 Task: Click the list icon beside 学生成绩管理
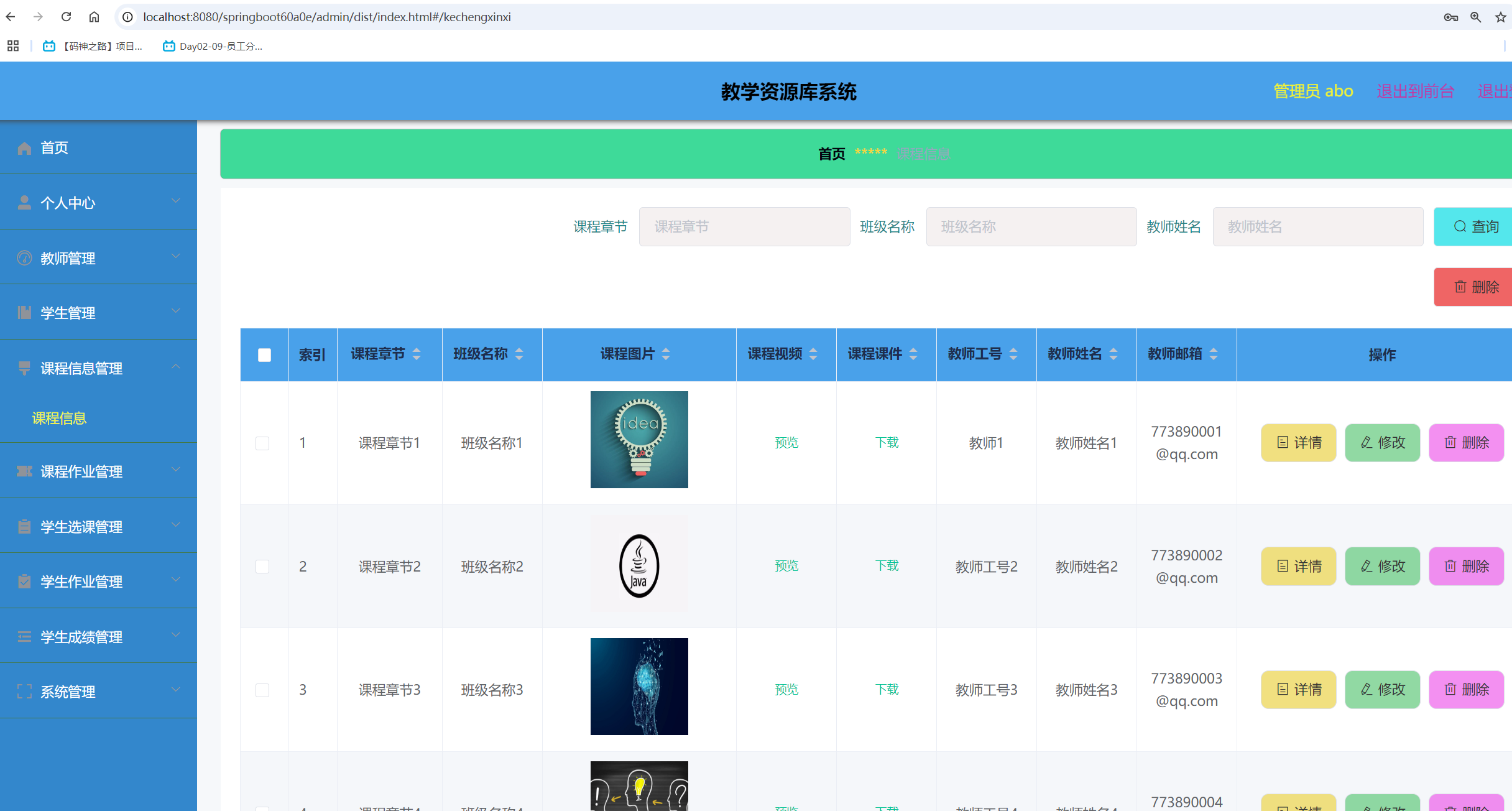click(24, 636)
